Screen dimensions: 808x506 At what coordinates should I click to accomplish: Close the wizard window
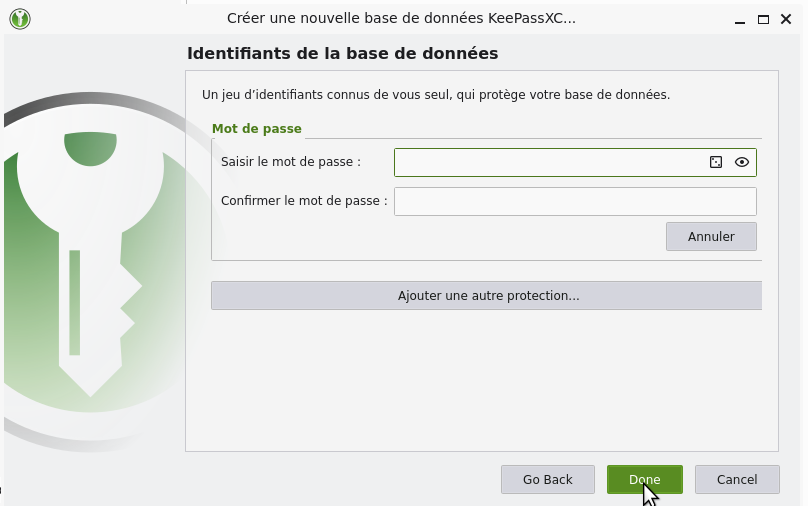coord(787,19)
